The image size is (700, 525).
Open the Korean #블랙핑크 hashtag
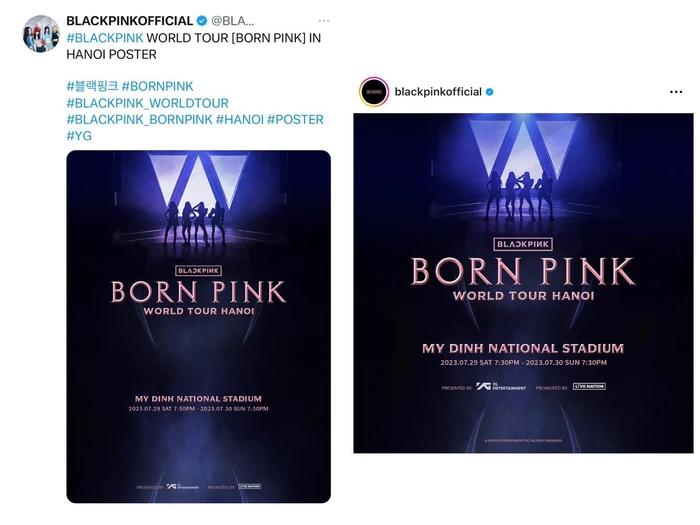tap(92, 86)
